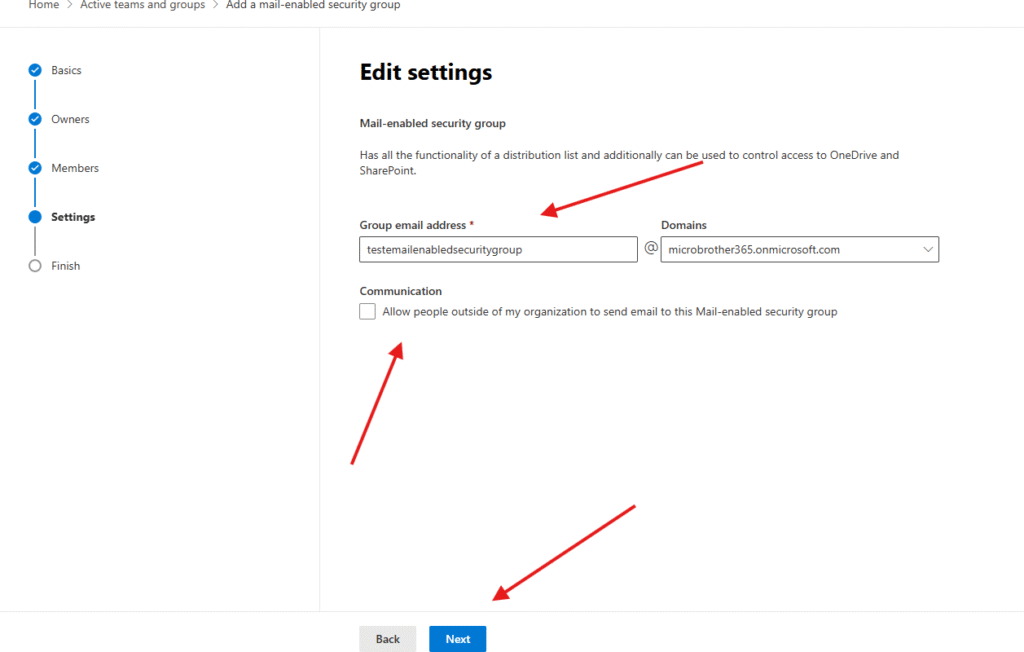Focus the Group email address field
The width and height of the screenshot is (1024, 652).
click(x=498, y=249)
